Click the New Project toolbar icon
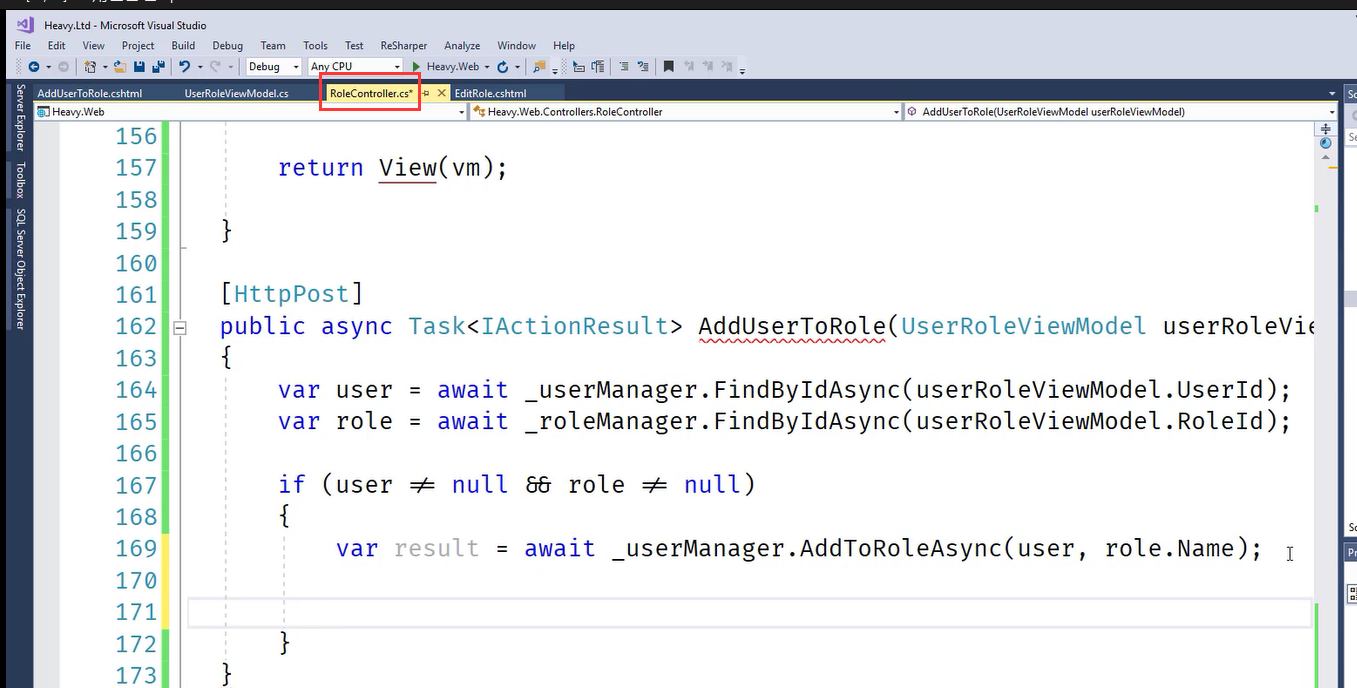Screen dimensions: 1357x688 [x=90, y=67]
